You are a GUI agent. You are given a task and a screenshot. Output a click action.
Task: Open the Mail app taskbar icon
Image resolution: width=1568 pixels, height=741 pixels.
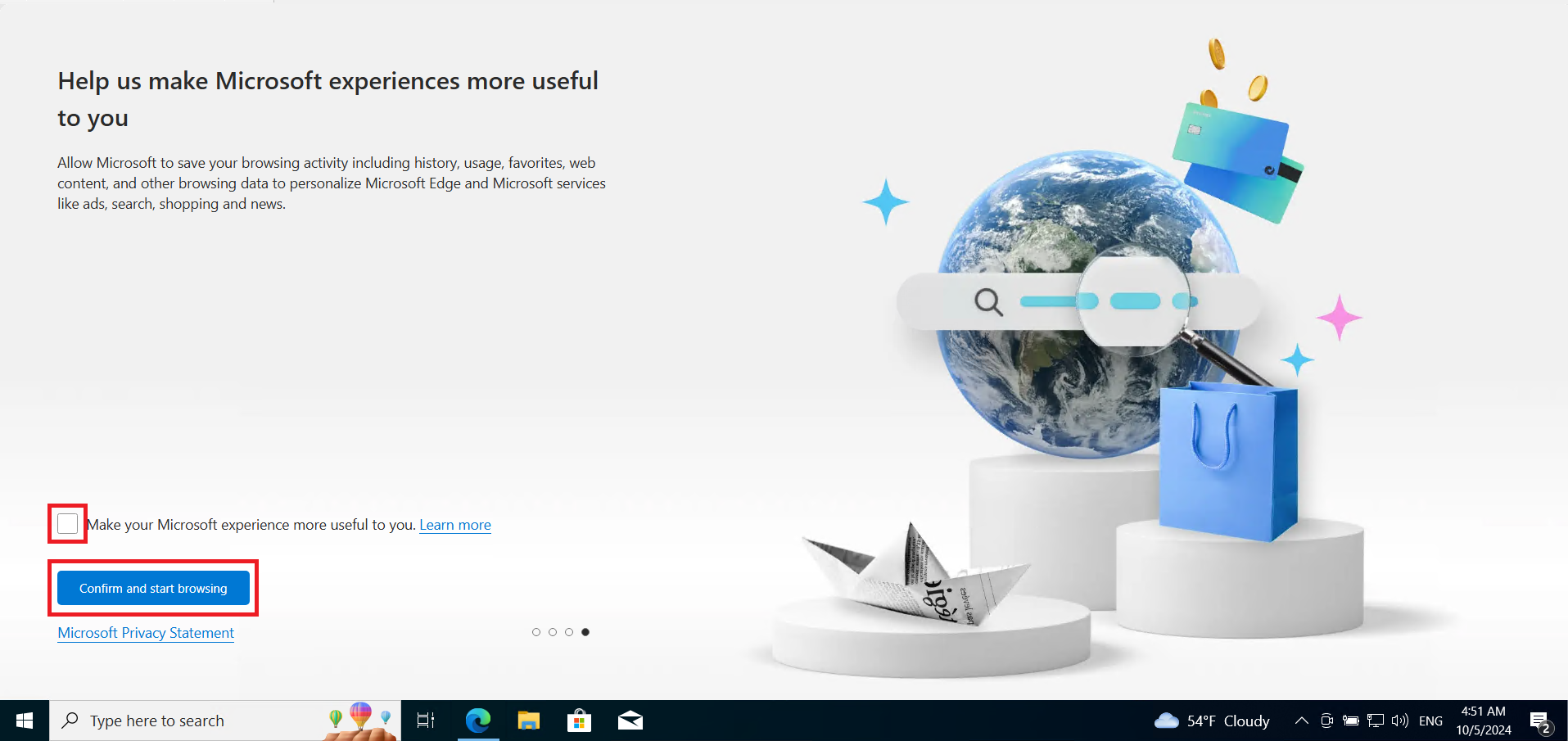click(630, 721)
